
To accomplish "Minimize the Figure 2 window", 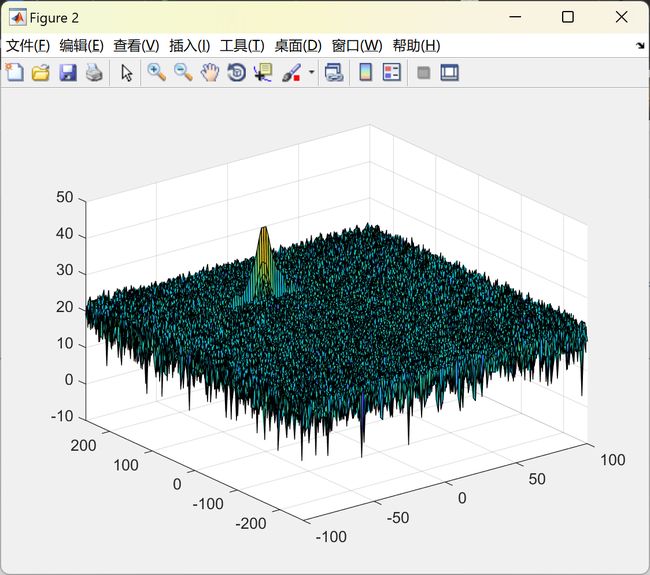I will point(515,17).
